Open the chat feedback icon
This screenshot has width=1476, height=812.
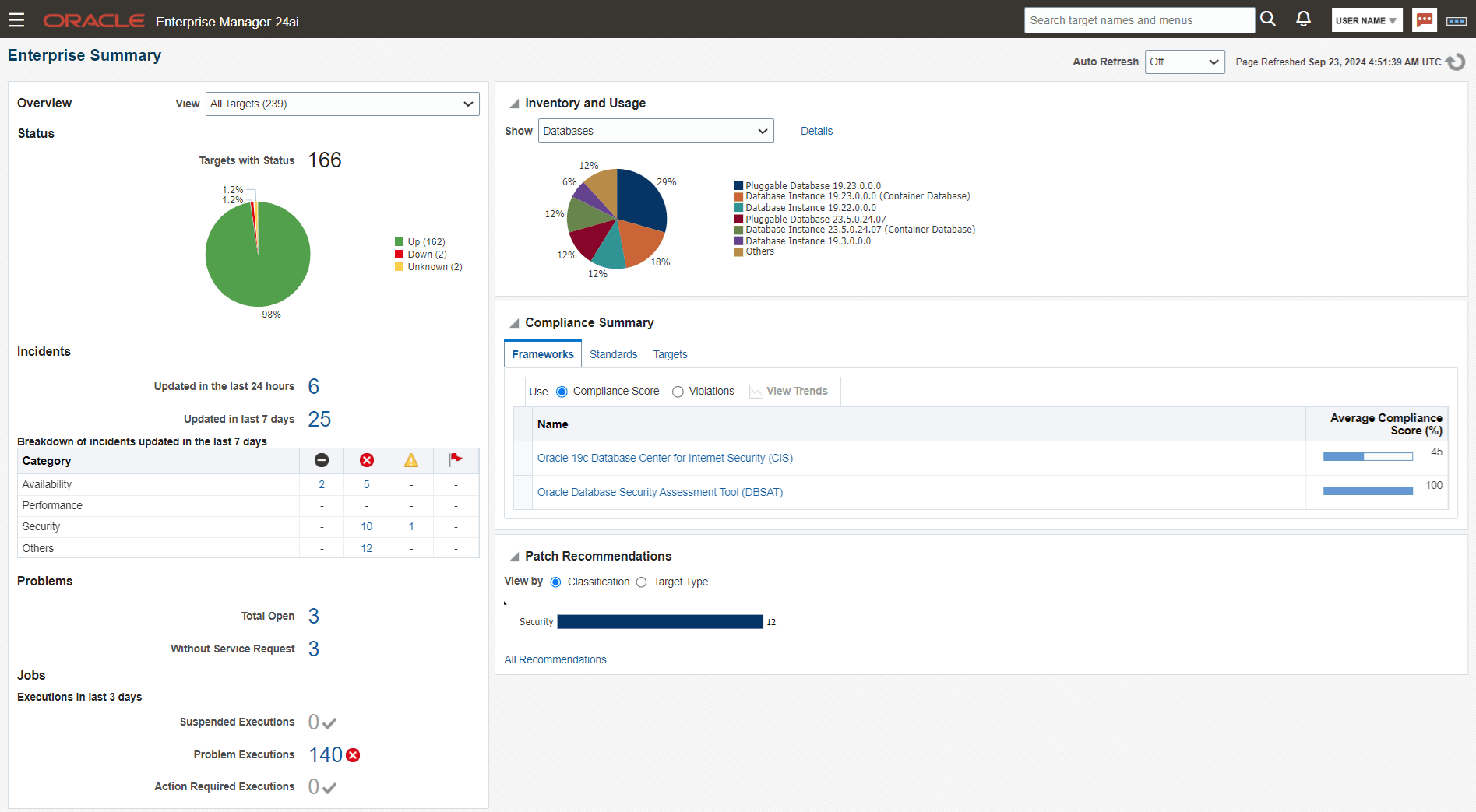click(1424, 19)
